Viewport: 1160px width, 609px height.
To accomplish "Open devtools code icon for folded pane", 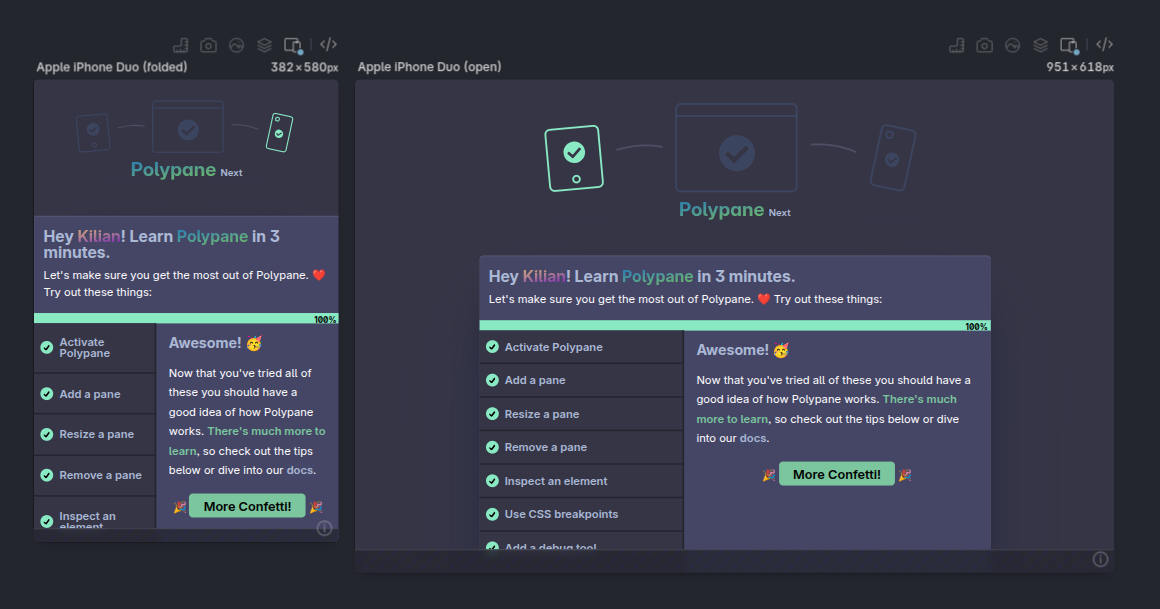I will [328, 44].
